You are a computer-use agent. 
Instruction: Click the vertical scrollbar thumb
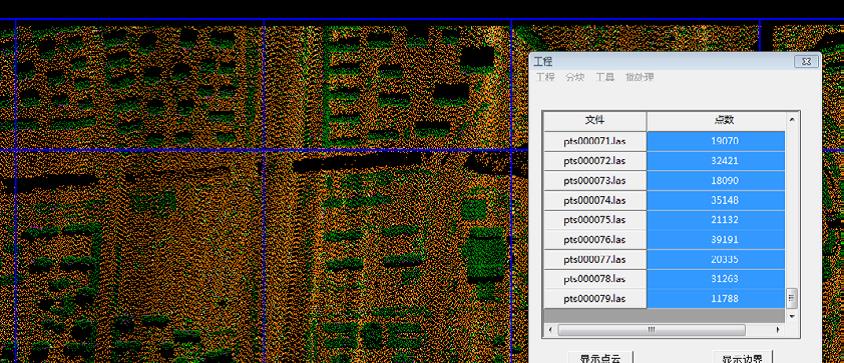pyautogui.click(x=792, y=298)
